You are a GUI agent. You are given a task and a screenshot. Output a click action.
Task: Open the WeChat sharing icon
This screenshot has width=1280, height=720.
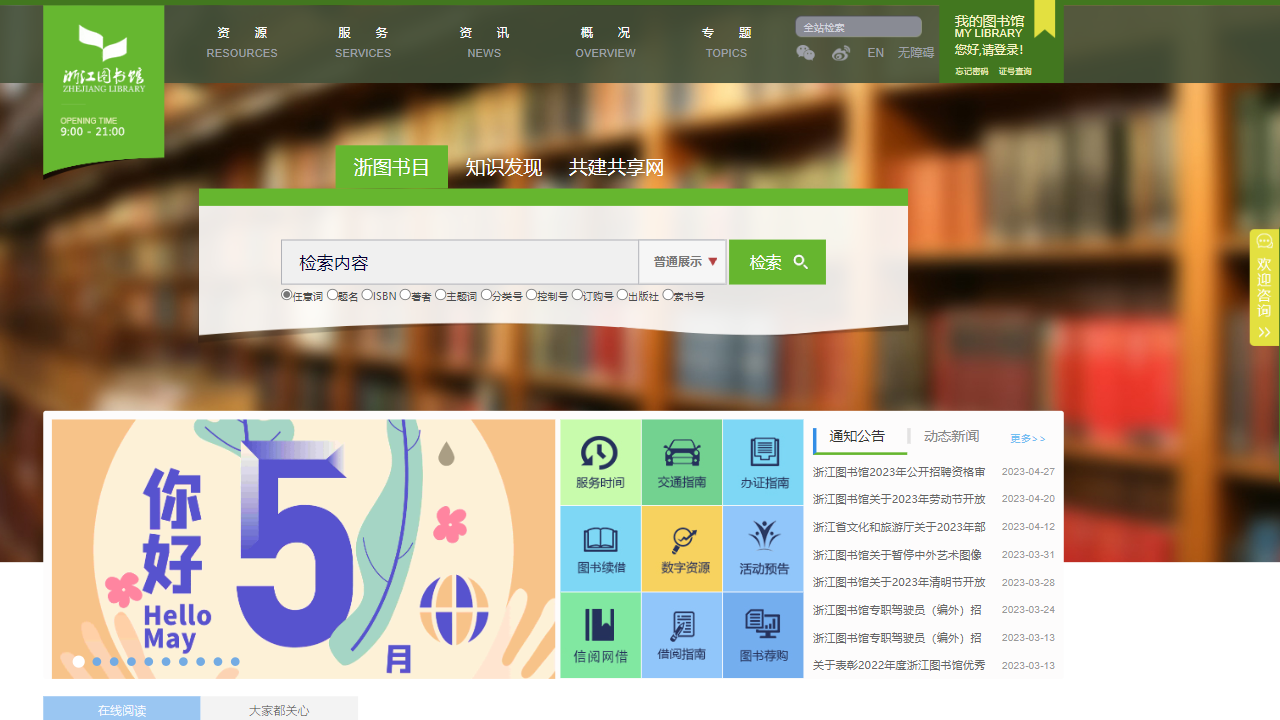[x=805, y=53]
